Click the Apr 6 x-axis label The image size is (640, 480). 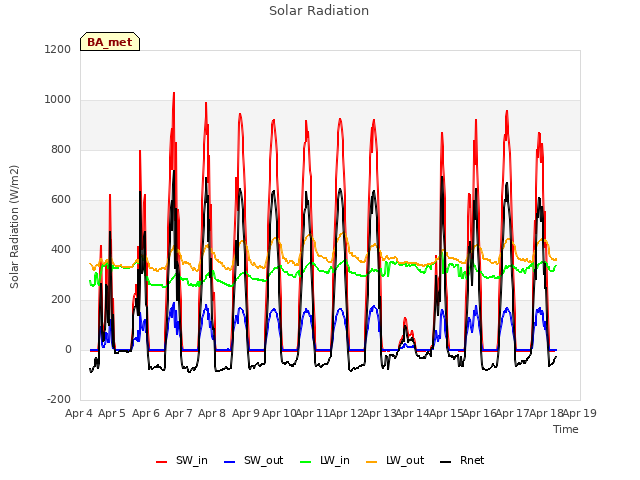click(x=146, y=413)
